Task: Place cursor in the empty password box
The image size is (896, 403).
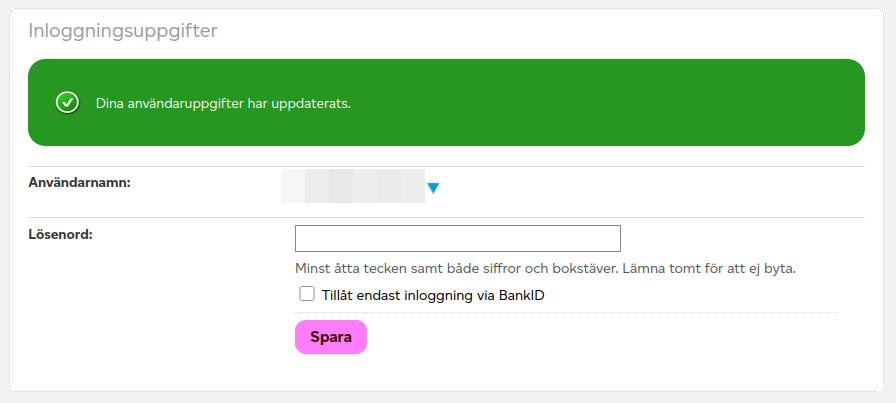Action: tap(458, 238)
